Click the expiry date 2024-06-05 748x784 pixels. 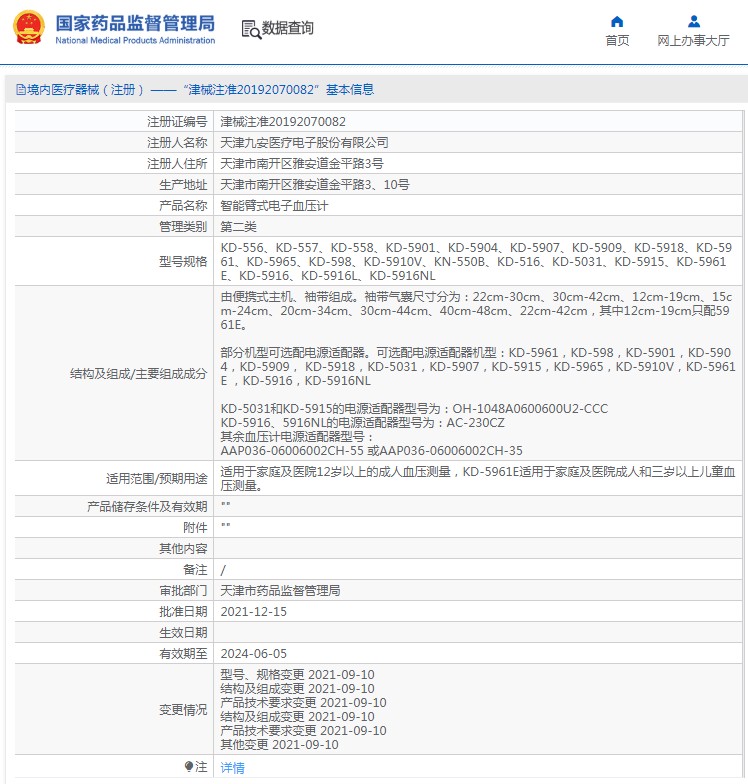tap(254, 654)
